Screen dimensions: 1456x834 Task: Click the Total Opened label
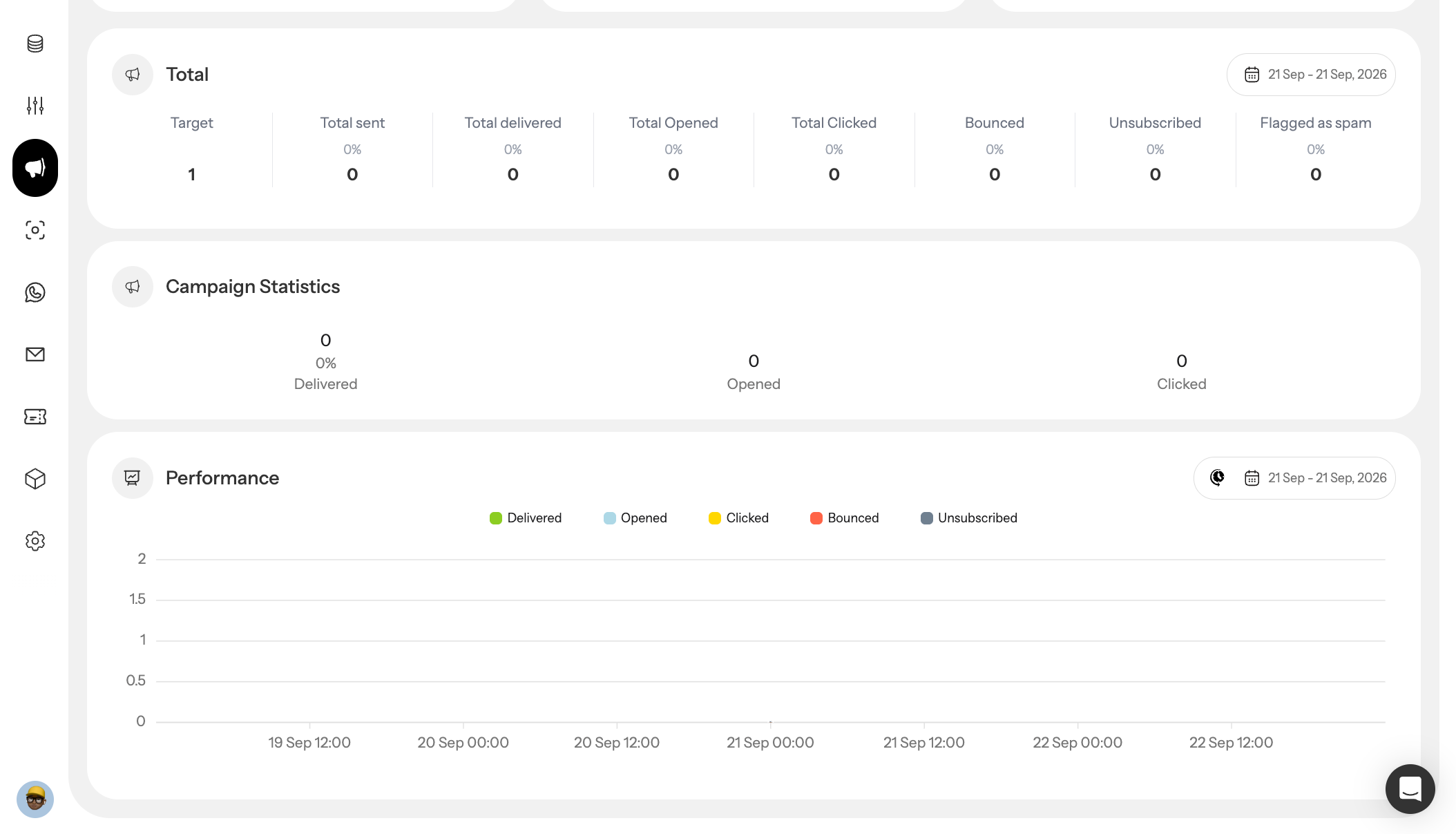673,123
